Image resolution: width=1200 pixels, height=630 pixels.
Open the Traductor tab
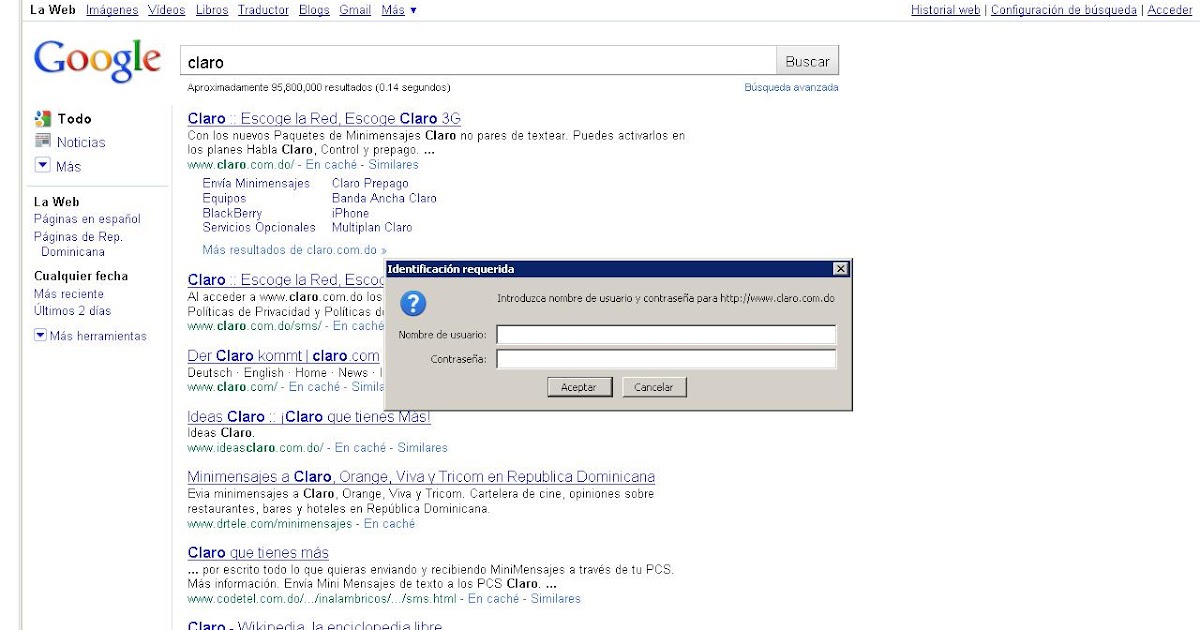point(264,10)
